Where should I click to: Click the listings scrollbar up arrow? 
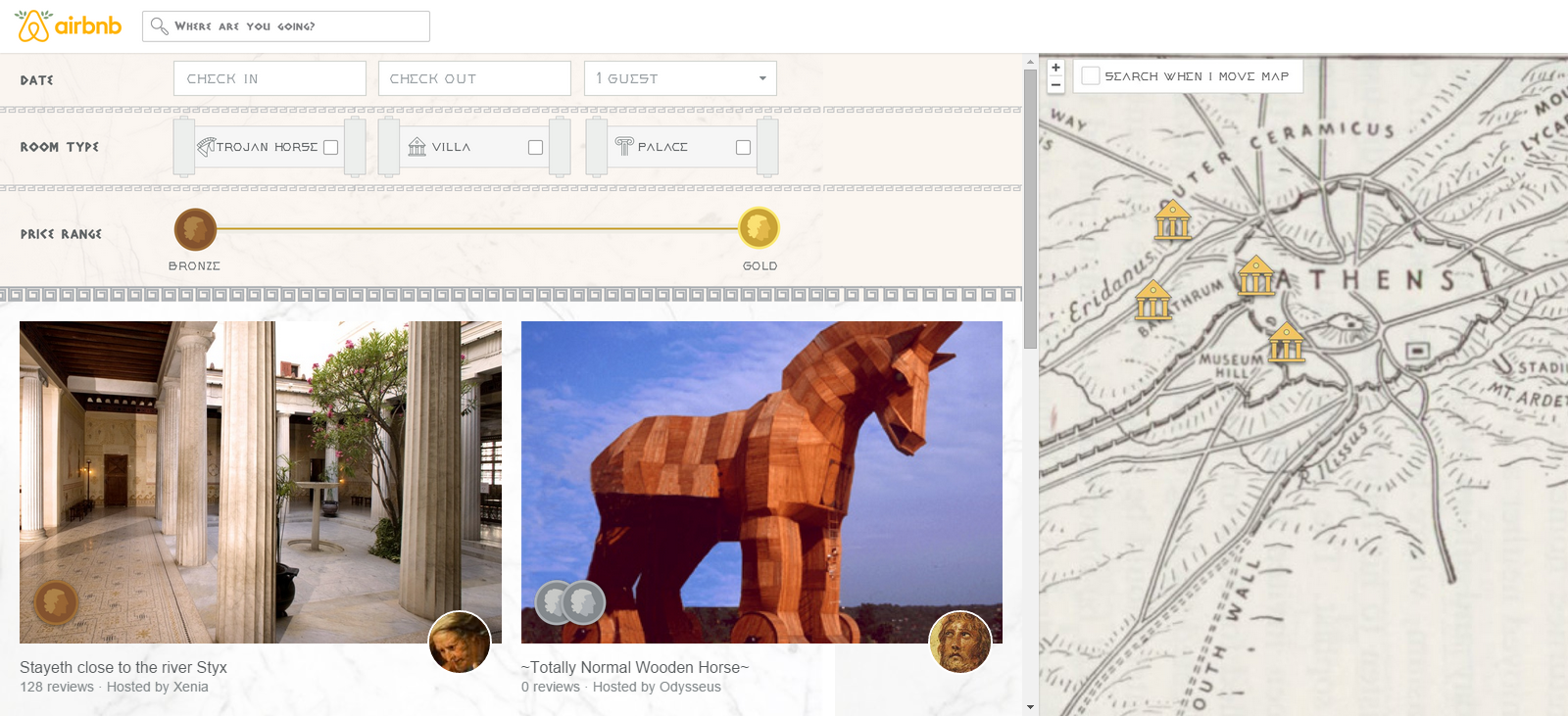pyautogui.click(x=1030, y=62)
